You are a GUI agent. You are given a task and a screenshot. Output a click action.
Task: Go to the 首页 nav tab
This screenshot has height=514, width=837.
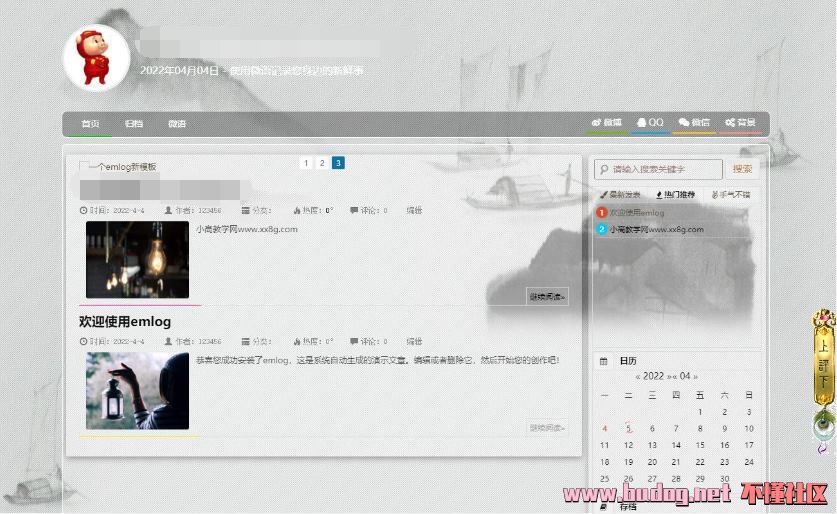pos(90,124)
